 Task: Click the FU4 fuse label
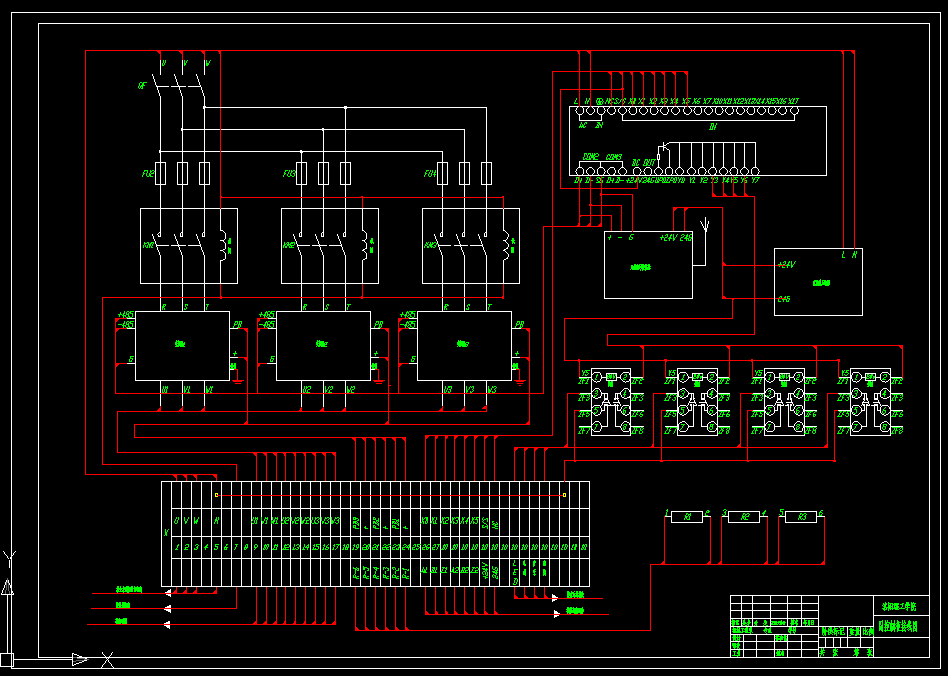pos(430,174)
